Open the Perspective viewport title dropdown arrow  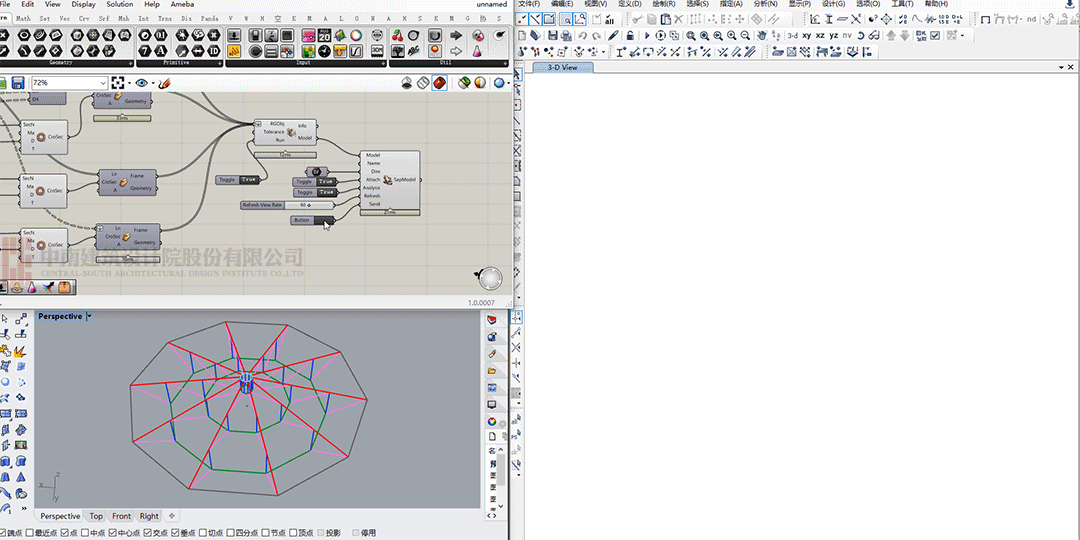pos(89,316)
